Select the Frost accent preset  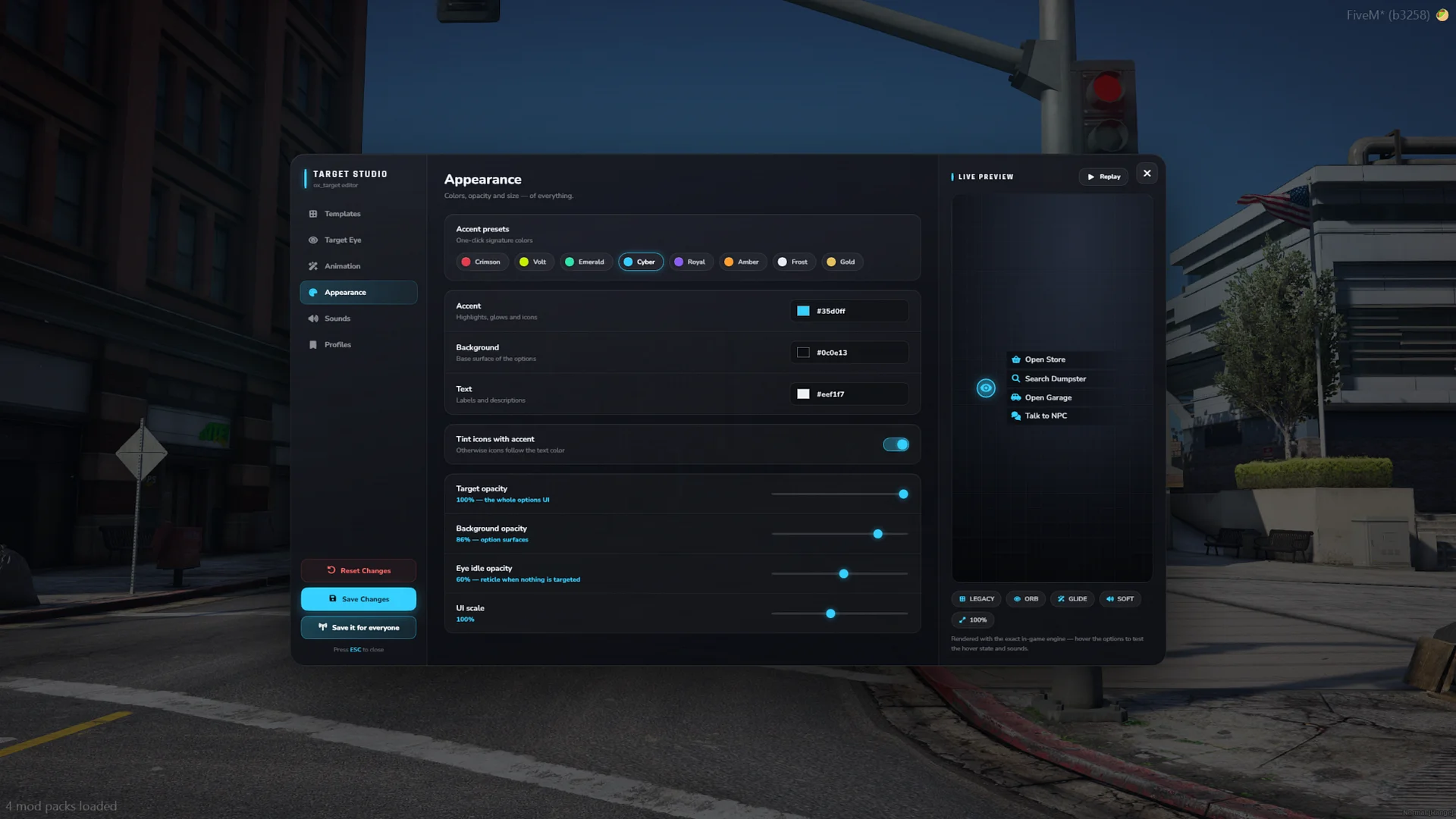coord(793,262)
